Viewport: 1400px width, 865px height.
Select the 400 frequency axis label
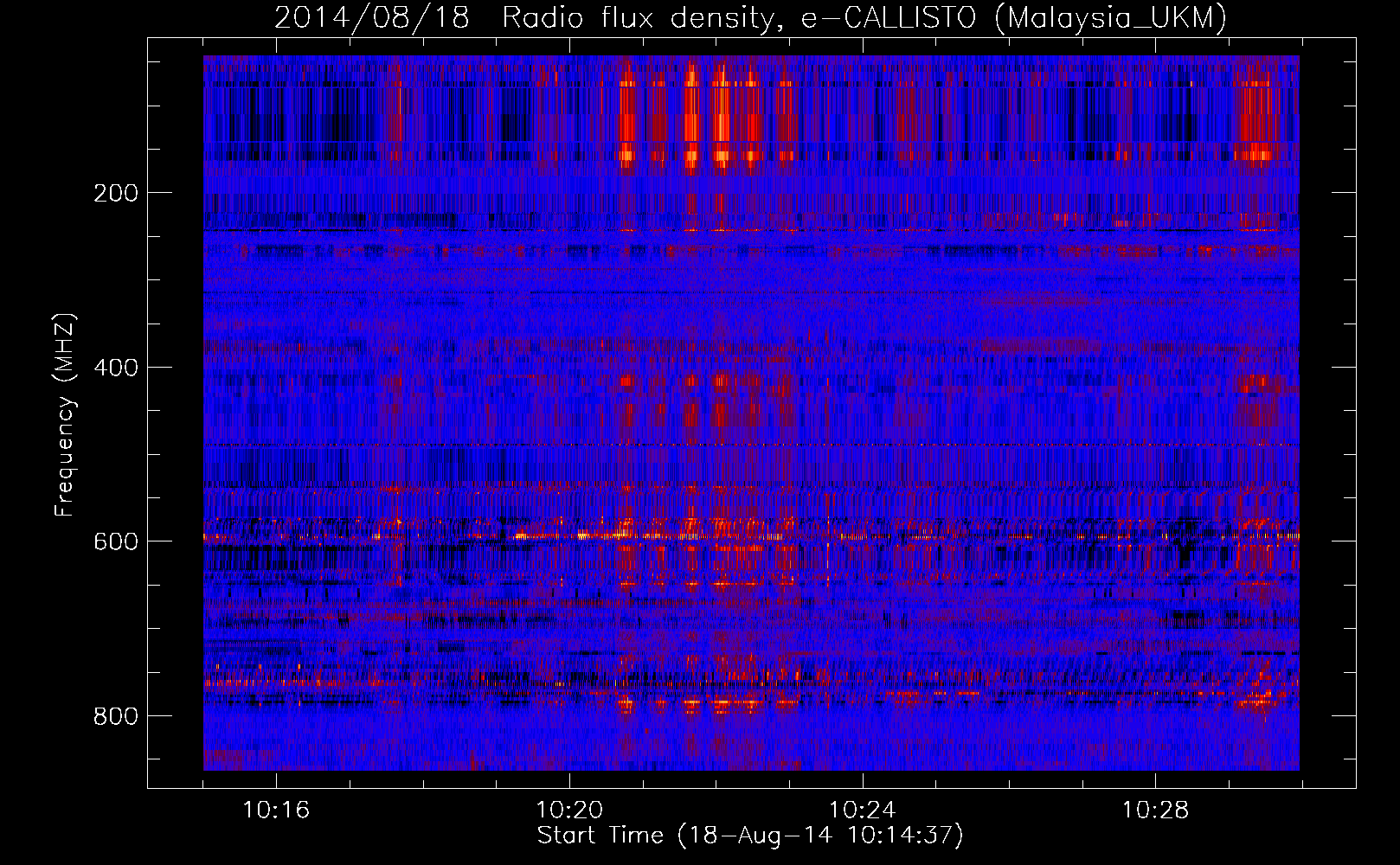coord(115,368)
